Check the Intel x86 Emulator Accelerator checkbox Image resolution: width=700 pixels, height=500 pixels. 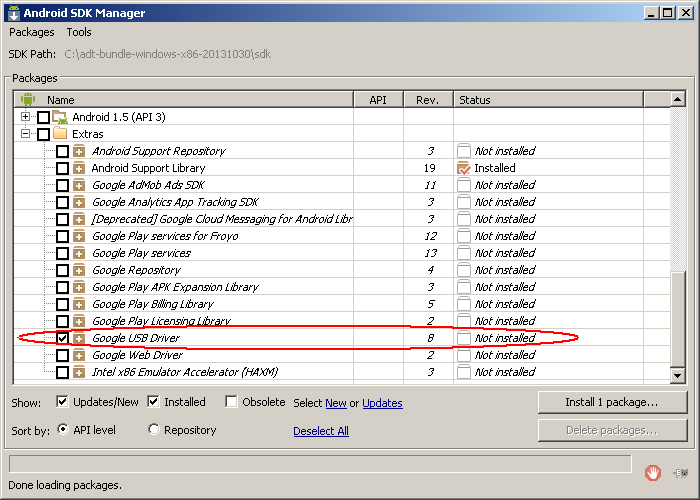click(x=62, y=372)
